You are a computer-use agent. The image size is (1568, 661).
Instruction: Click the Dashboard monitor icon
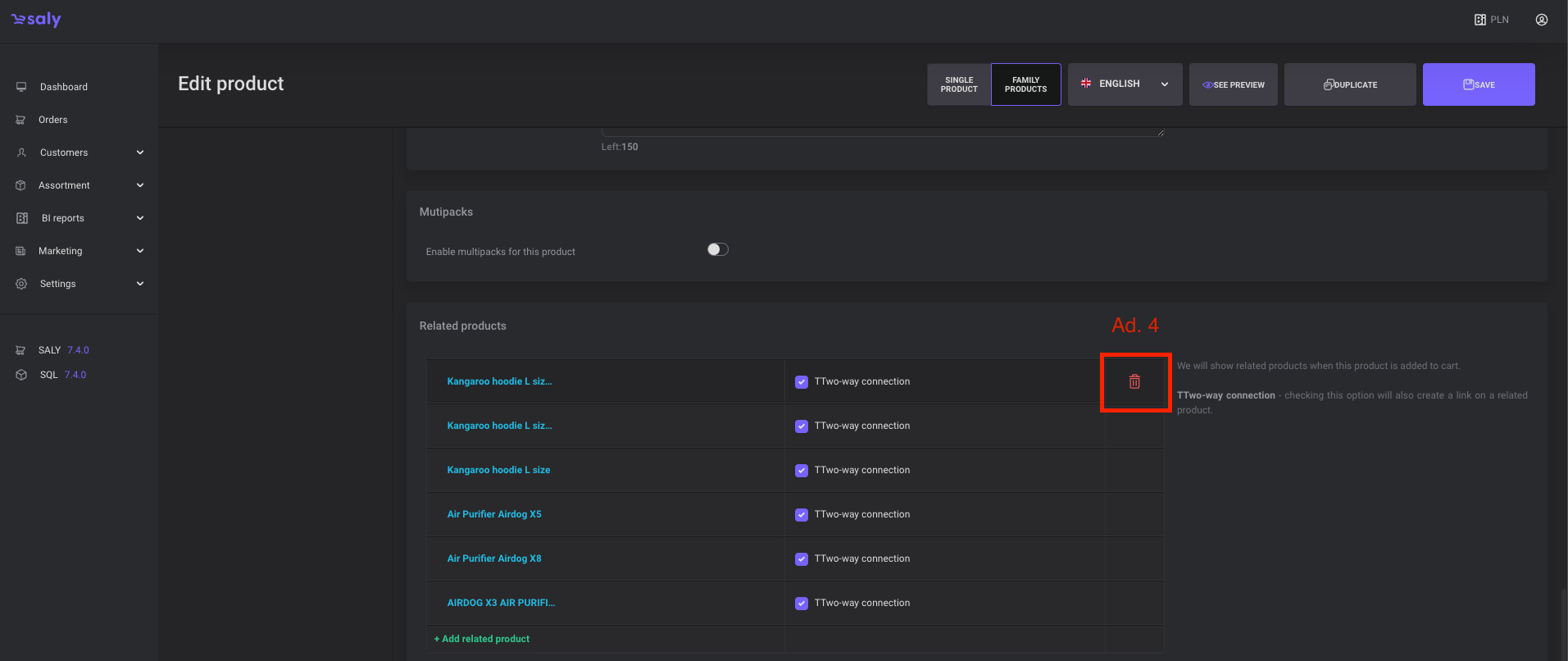coord(21,87)
